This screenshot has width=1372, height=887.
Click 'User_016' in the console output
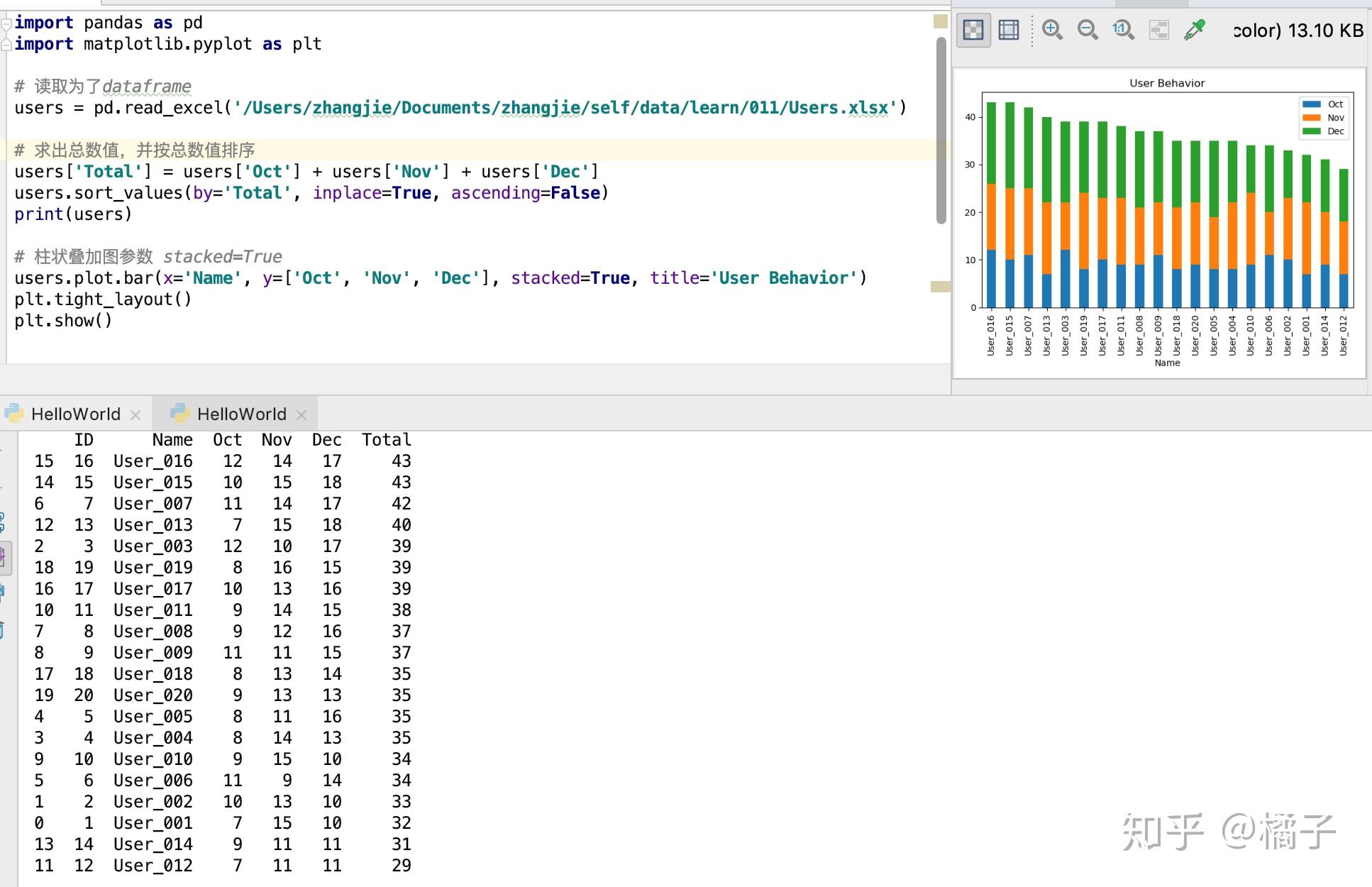[x=153, y=461]
